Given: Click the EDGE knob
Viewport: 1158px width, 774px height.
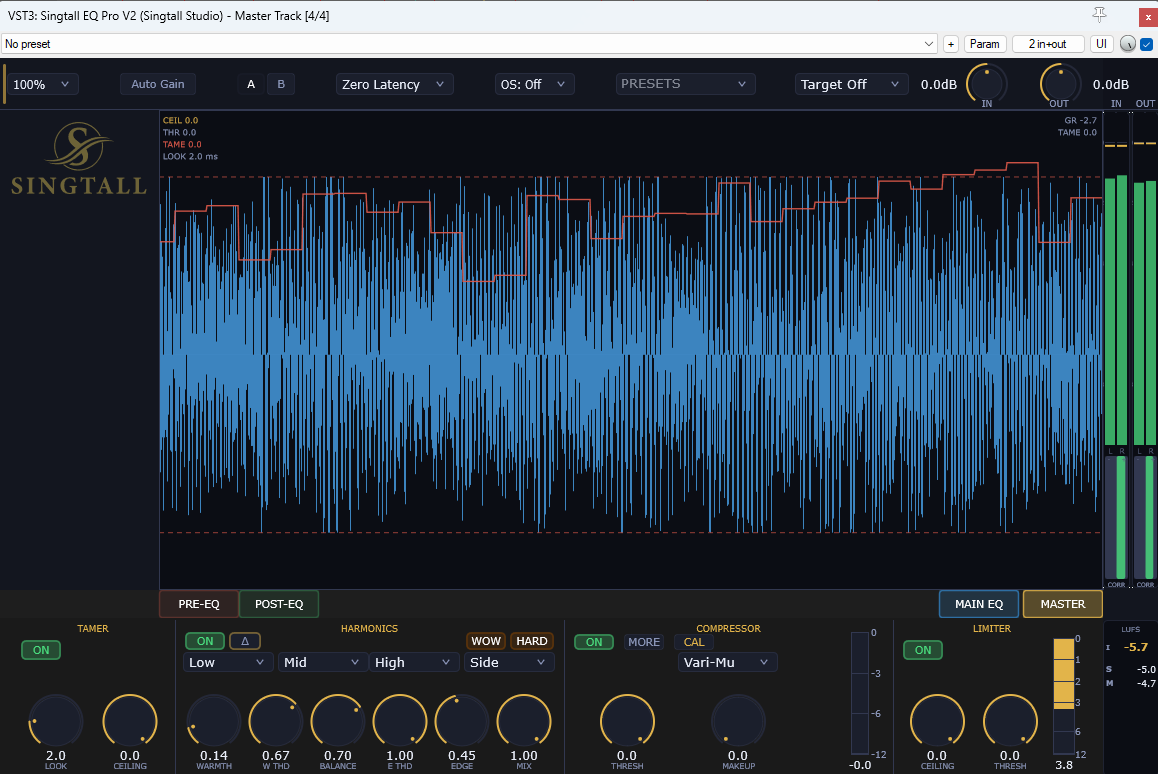Looking at the screenshot, I should 462,721.
